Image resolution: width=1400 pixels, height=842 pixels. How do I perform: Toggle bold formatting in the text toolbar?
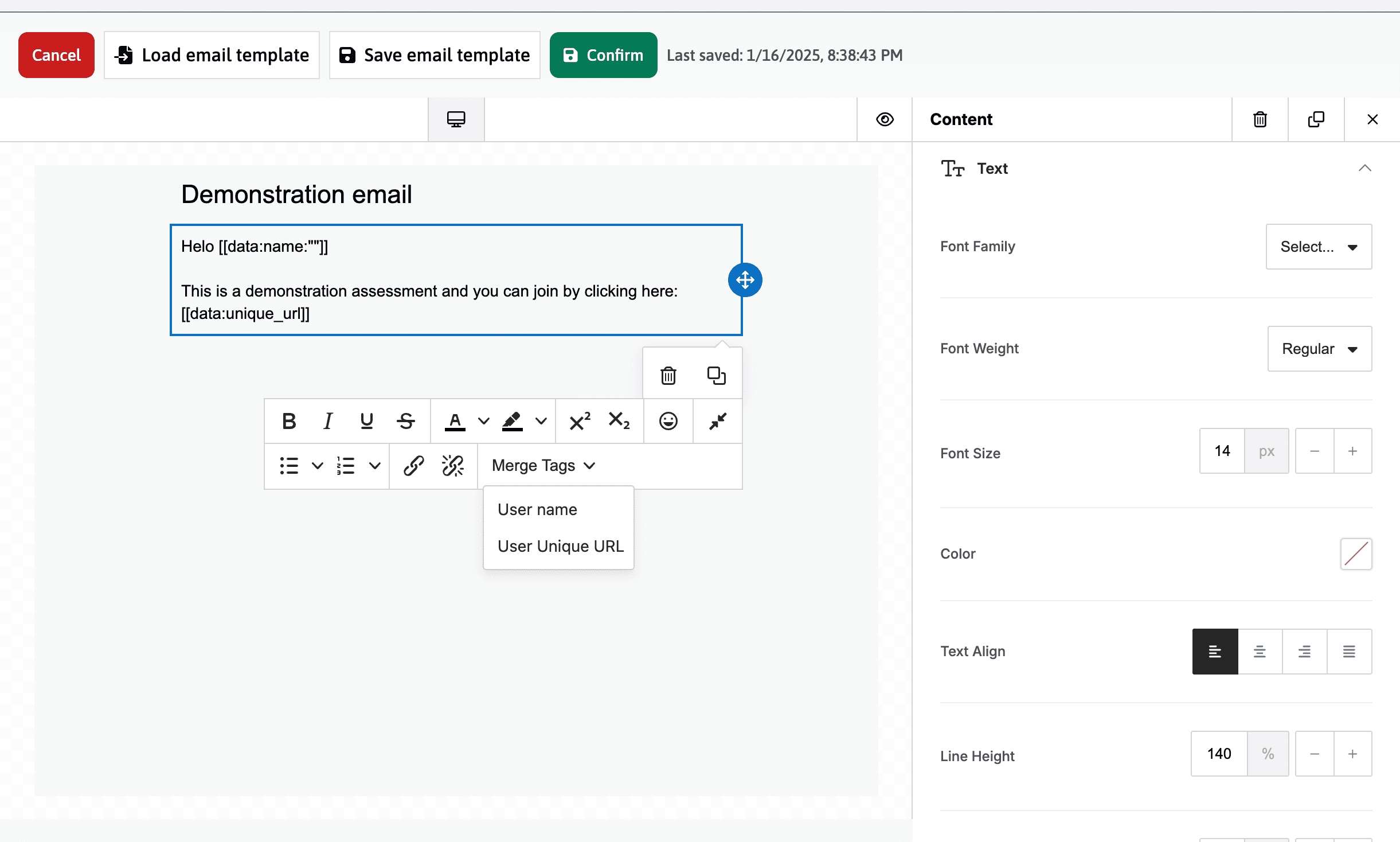(289, 422)
